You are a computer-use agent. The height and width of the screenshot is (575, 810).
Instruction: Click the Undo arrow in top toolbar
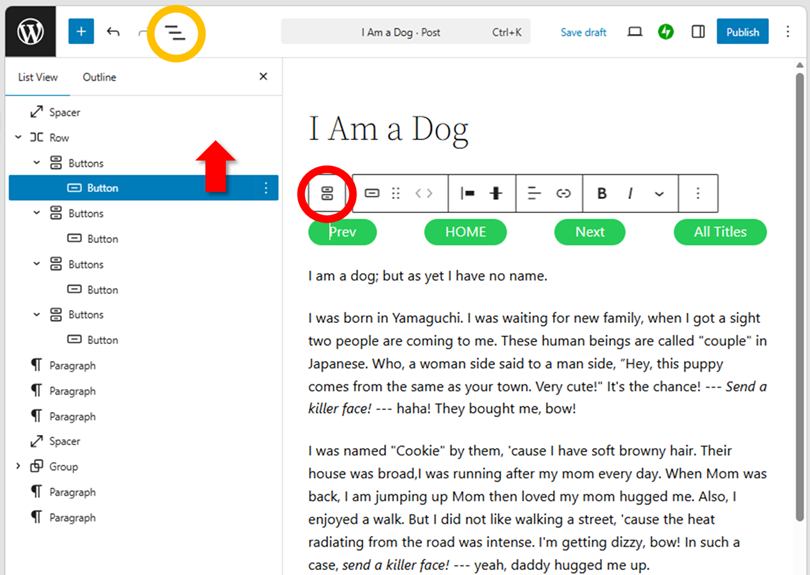point(113,32)
